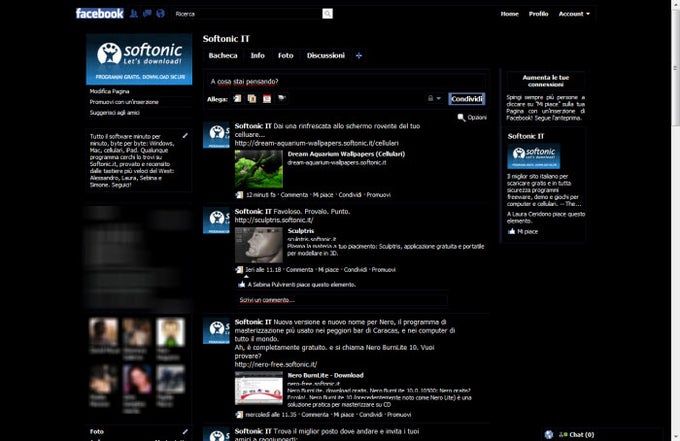Click Softonic avatar on Sculptris post
This screenshot has width=680, height=441.
click(216, 221)
